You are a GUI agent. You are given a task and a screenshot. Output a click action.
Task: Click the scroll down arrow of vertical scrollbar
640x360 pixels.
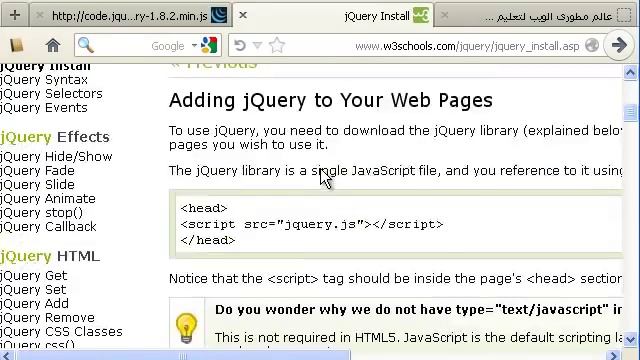(630, 339)
